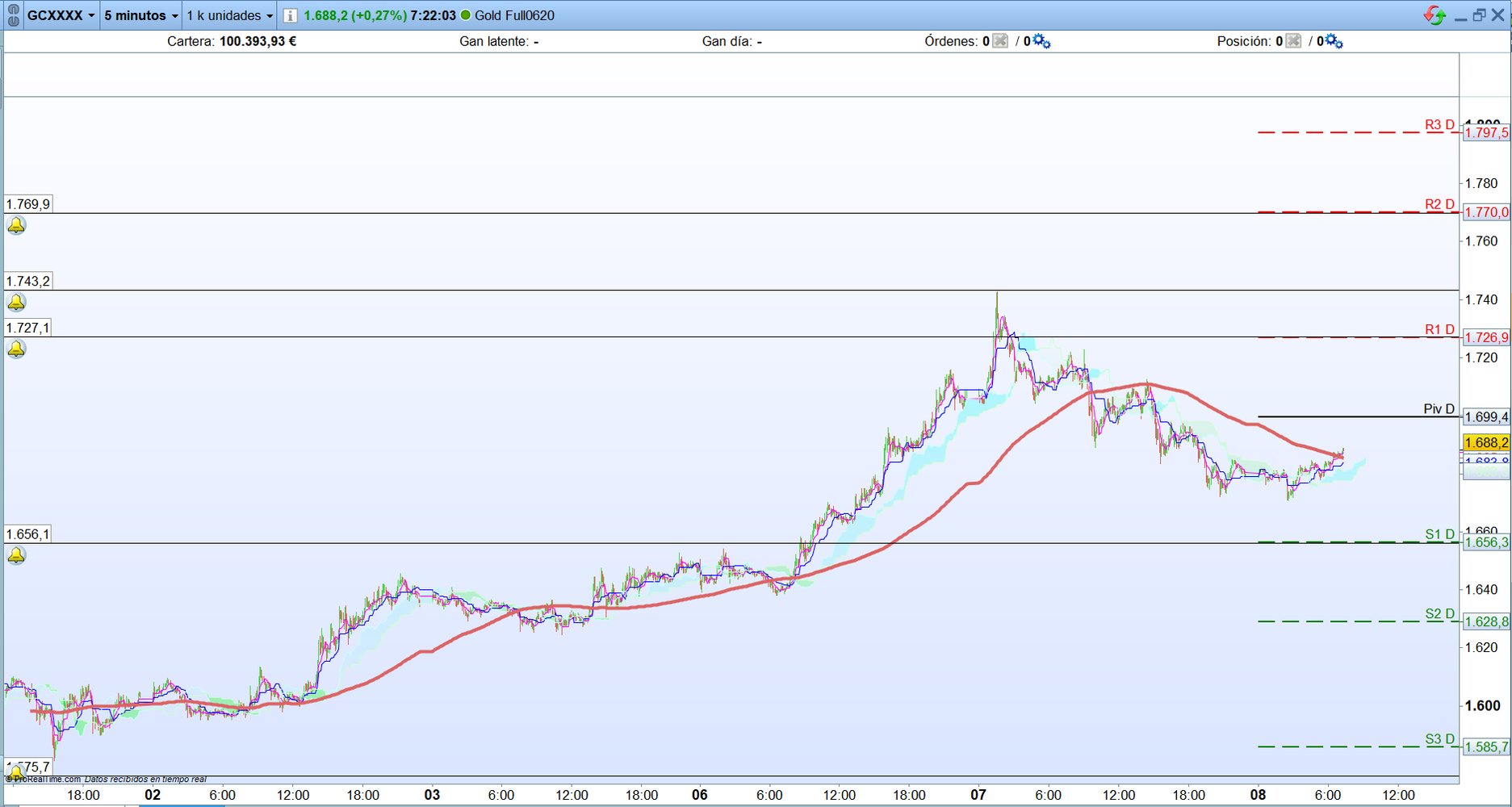Click the Gan latente label

pyautogui.click(x=494, y=41)
